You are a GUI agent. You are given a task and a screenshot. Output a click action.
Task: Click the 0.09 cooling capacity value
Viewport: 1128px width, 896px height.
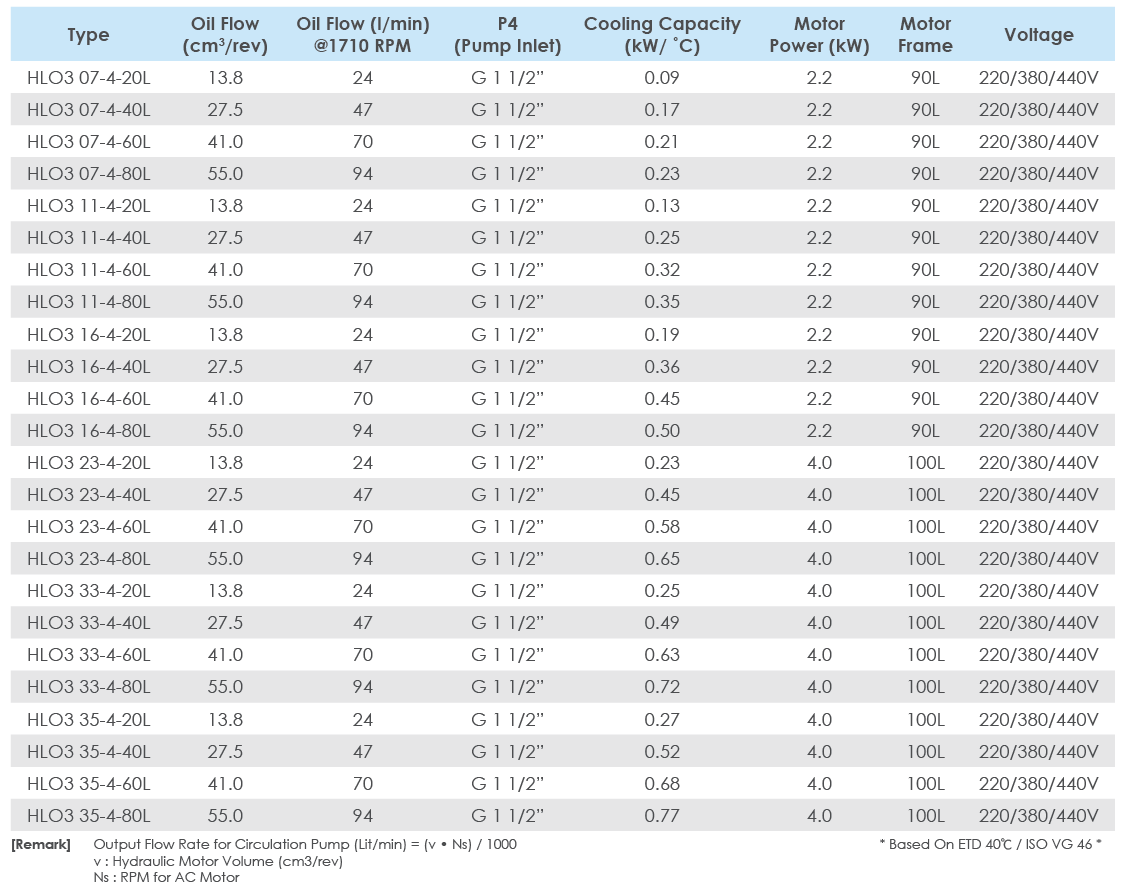pos(662,78)
